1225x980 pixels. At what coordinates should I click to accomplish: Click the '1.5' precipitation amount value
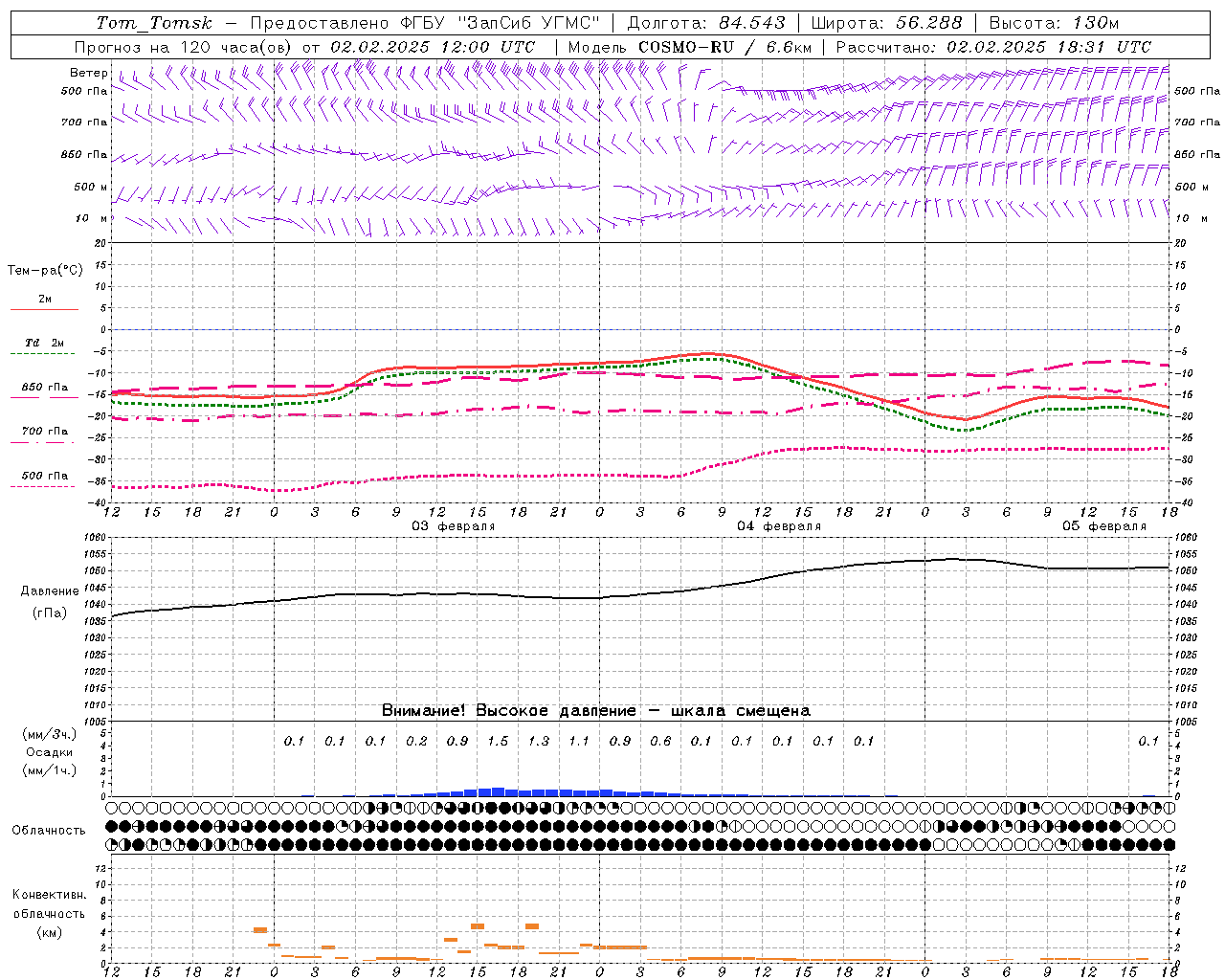(x=498, y=741)
